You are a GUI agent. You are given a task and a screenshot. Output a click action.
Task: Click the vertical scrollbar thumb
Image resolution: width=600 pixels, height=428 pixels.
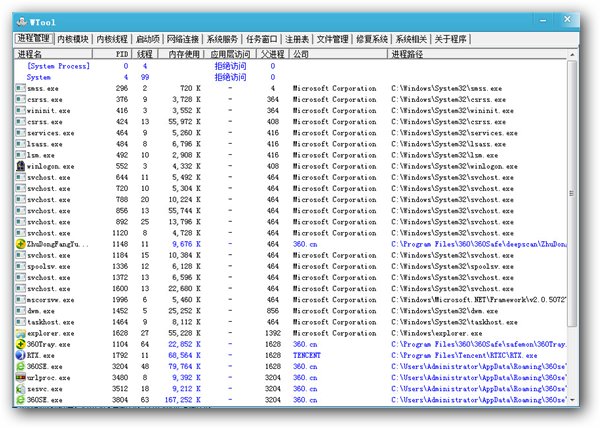(x=572, y=193)
